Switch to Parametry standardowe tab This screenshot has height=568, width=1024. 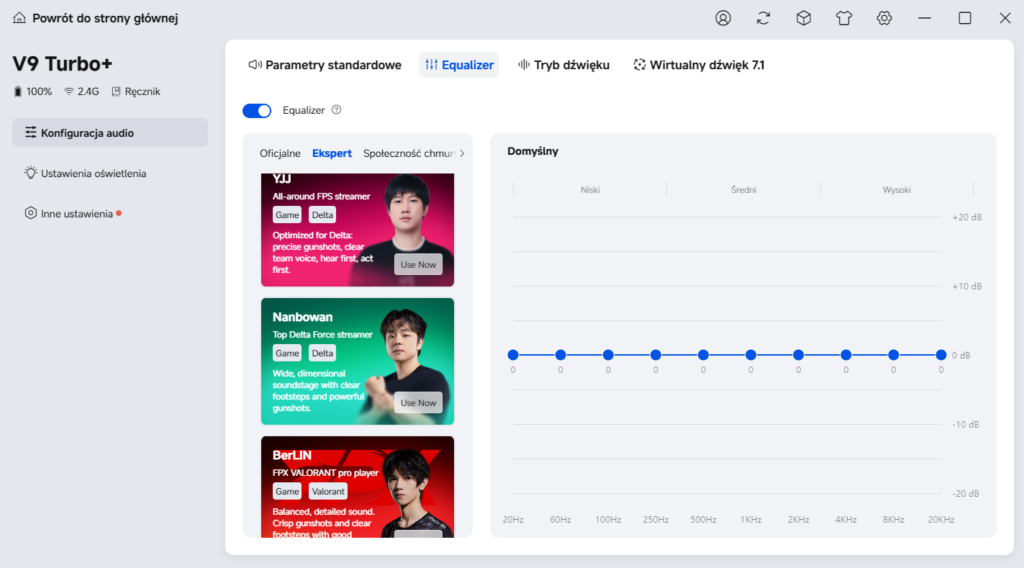(x=325, y=65)
